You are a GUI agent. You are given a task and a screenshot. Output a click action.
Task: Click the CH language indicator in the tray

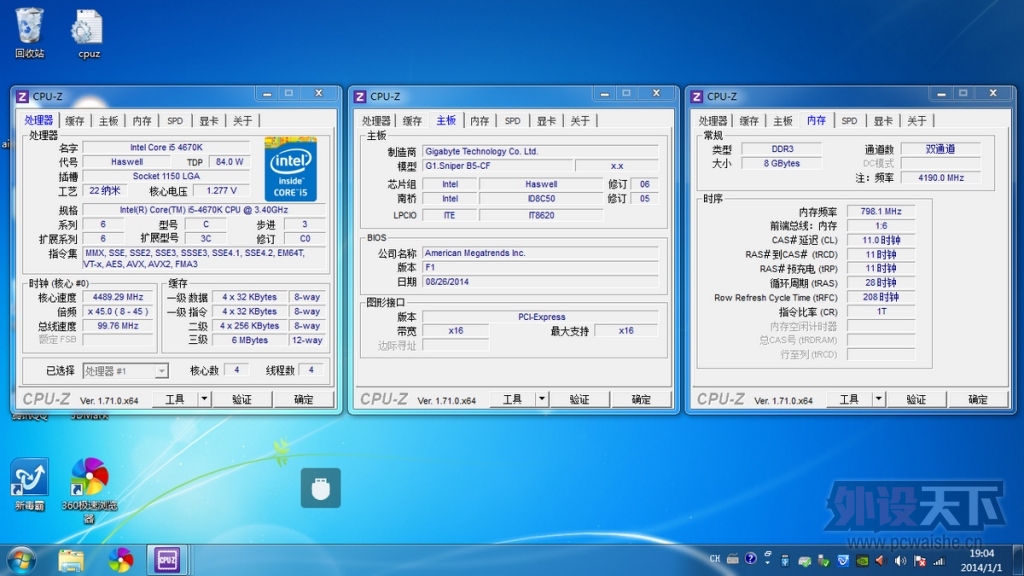tap(714, 559)
